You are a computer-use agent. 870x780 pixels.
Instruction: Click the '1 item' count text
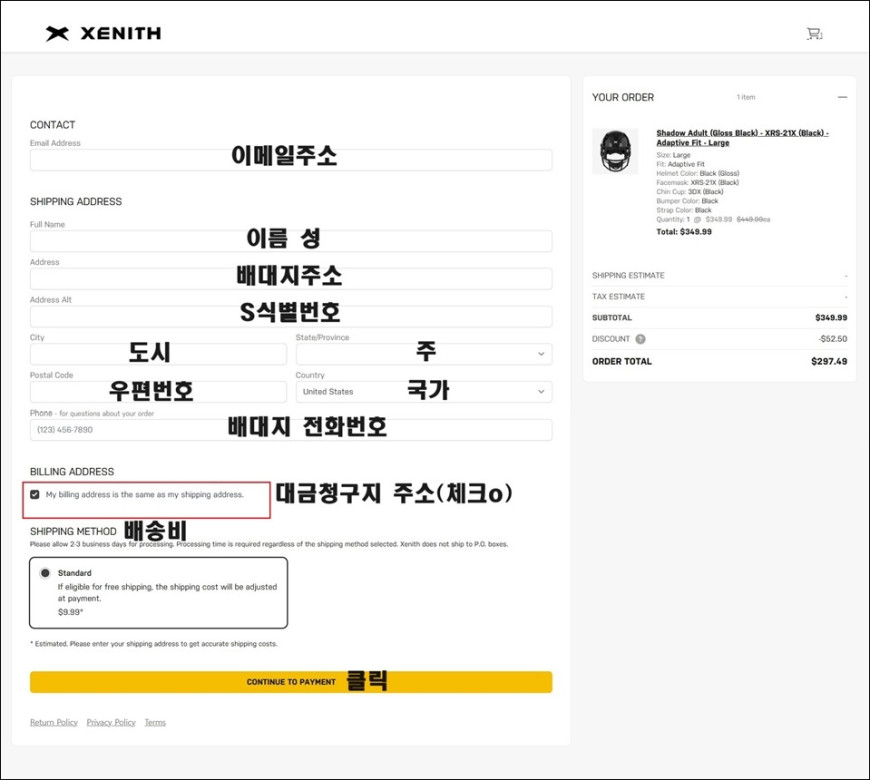(x=746, y=97)
